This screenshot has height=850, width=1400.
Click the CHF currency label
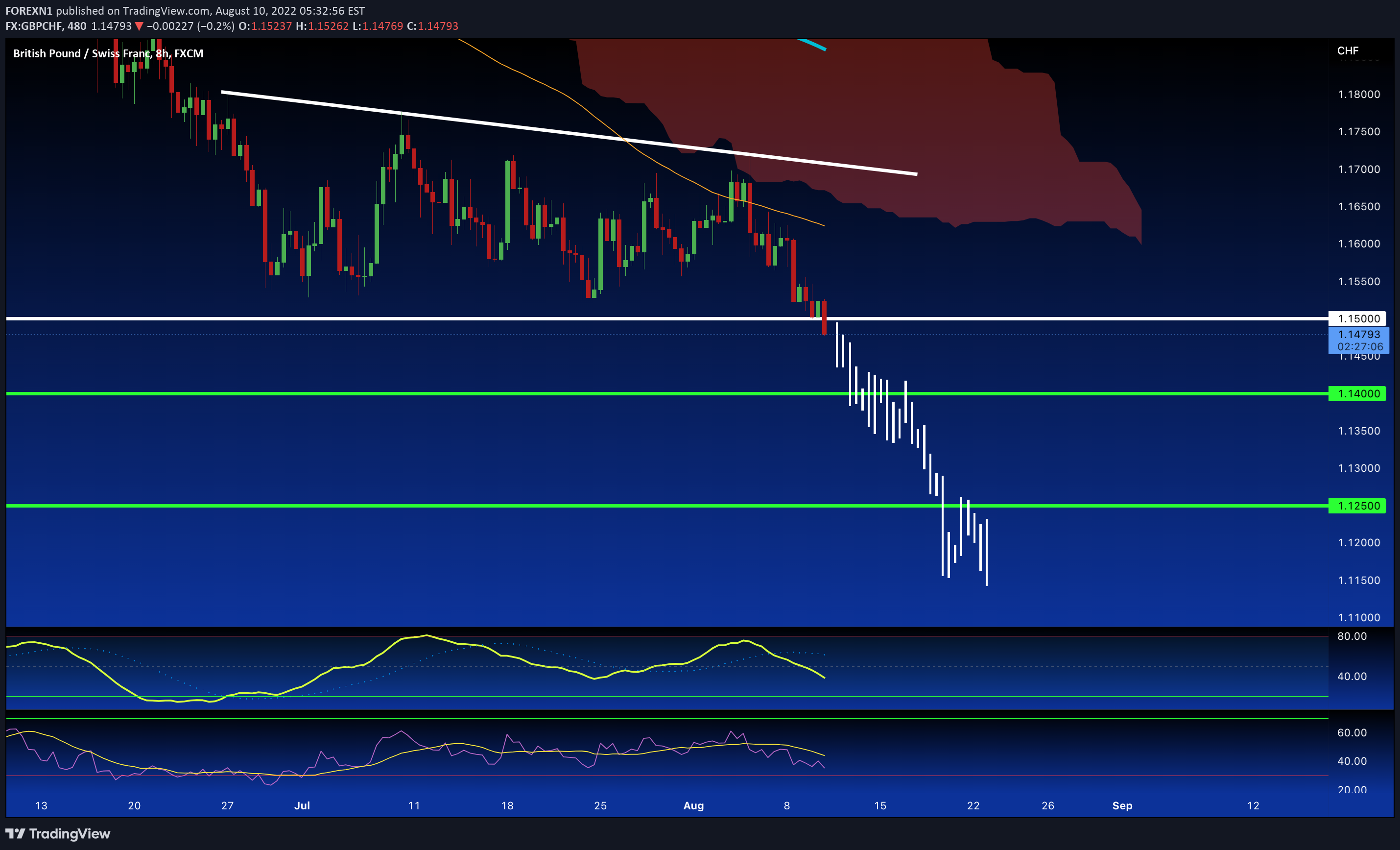click(1348, 50)
